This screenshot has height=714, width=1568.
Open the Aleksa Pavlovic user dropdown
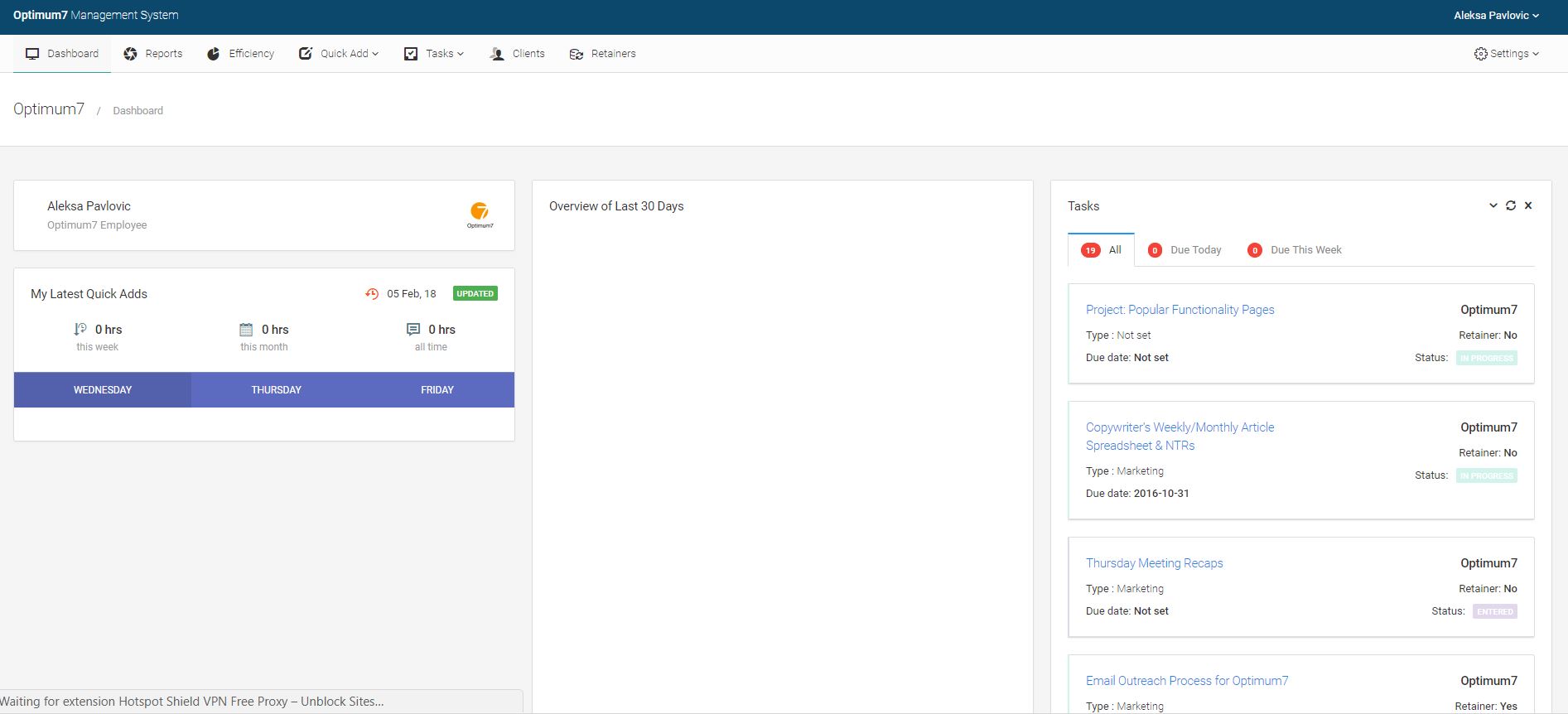(x=1496, y=15)
